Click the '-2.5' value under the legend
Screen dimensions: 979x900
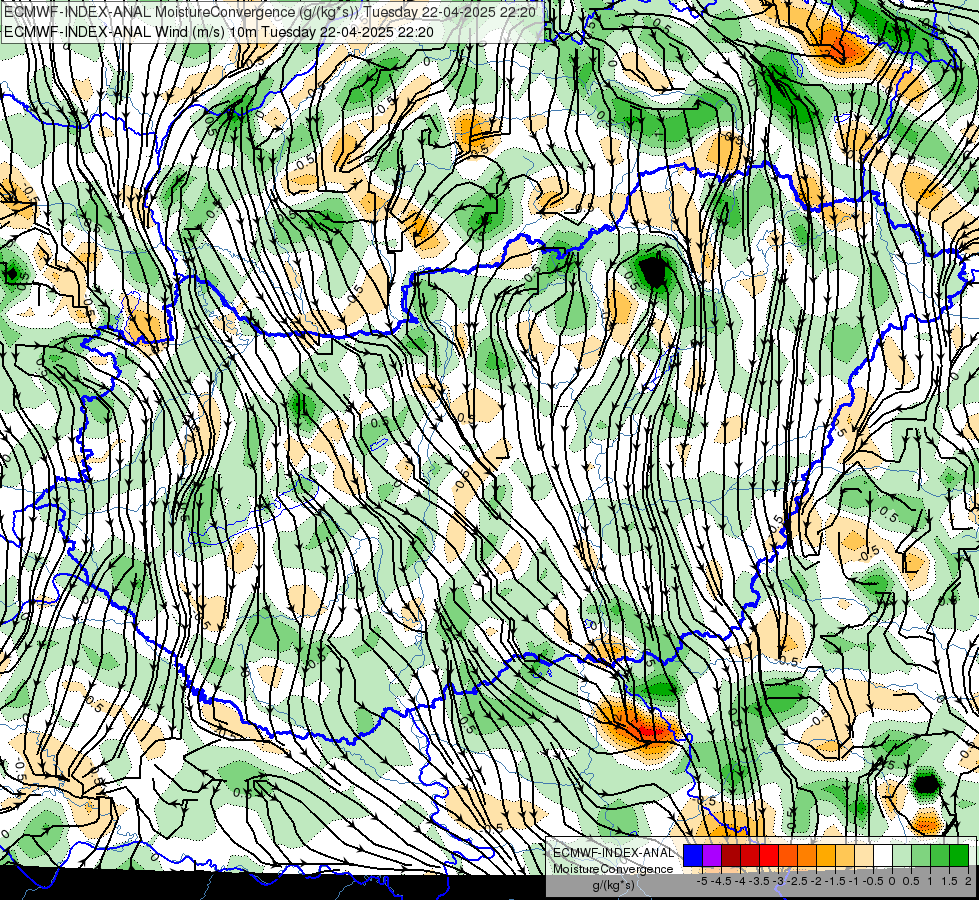click(x=797, y=881)
